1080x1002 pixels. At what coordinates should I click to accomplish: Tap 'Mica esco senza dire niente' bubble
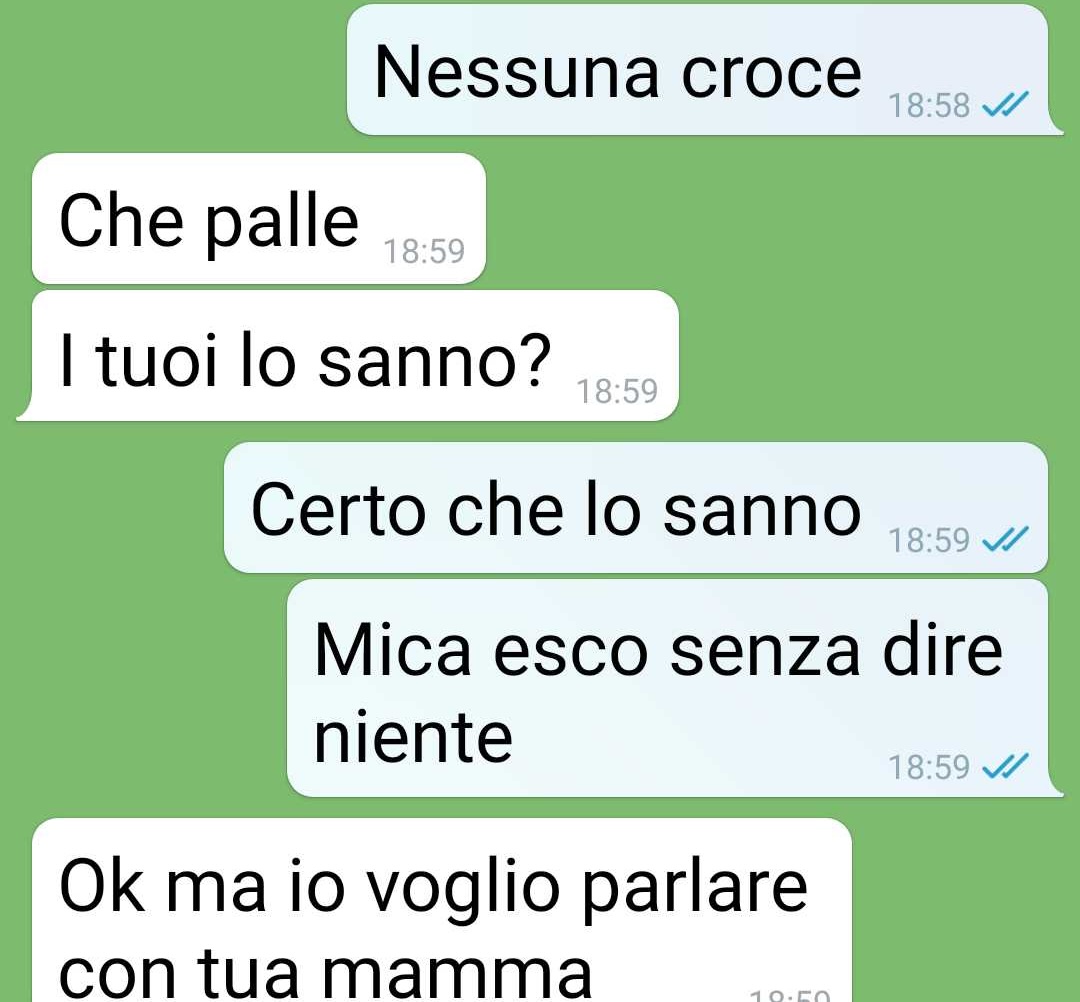point(674,688)
